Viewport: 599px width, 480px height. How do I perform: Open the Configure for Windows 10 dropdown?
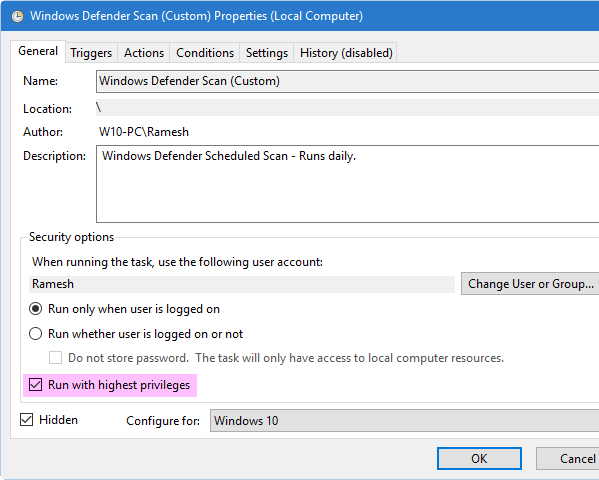pyautogui.click(x=404, y=421)
